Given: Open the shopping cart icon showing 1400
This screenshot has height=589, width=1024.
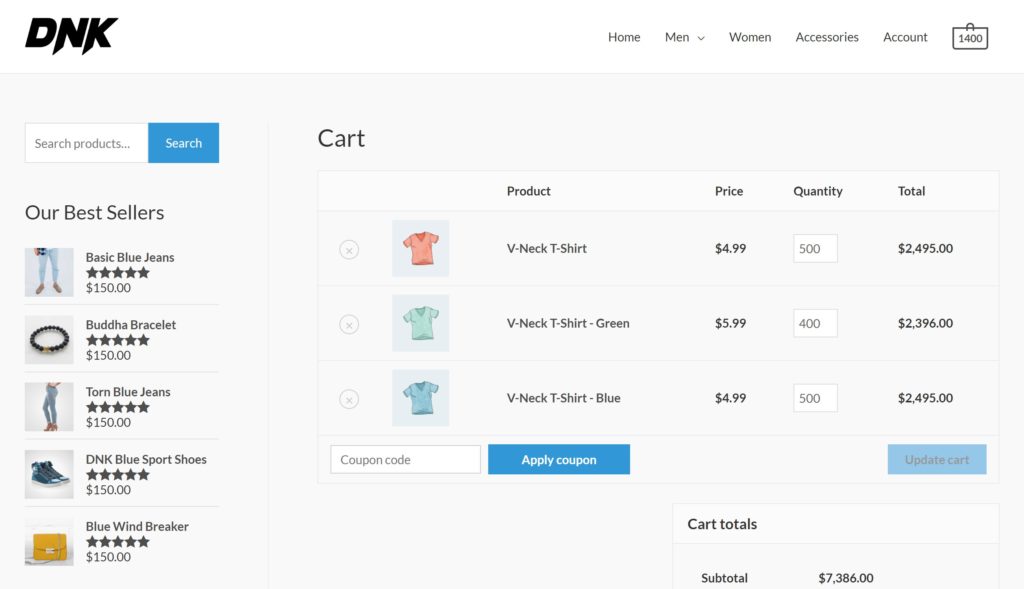Looking at the screenshot, I should pos(970,37).
